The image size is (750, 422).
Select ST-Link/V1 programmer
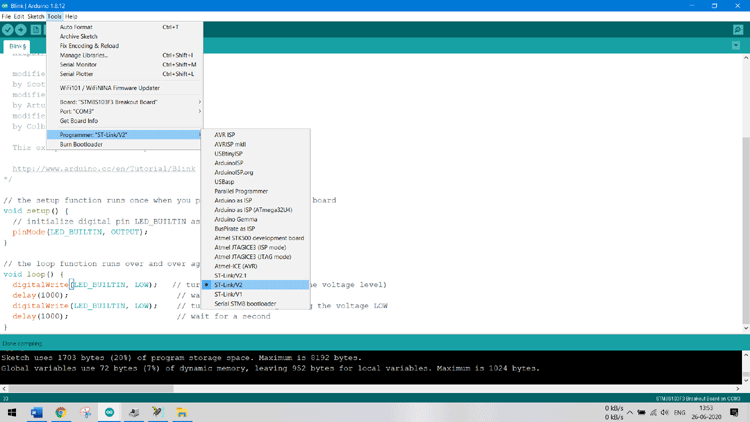(x=255, y=294)
